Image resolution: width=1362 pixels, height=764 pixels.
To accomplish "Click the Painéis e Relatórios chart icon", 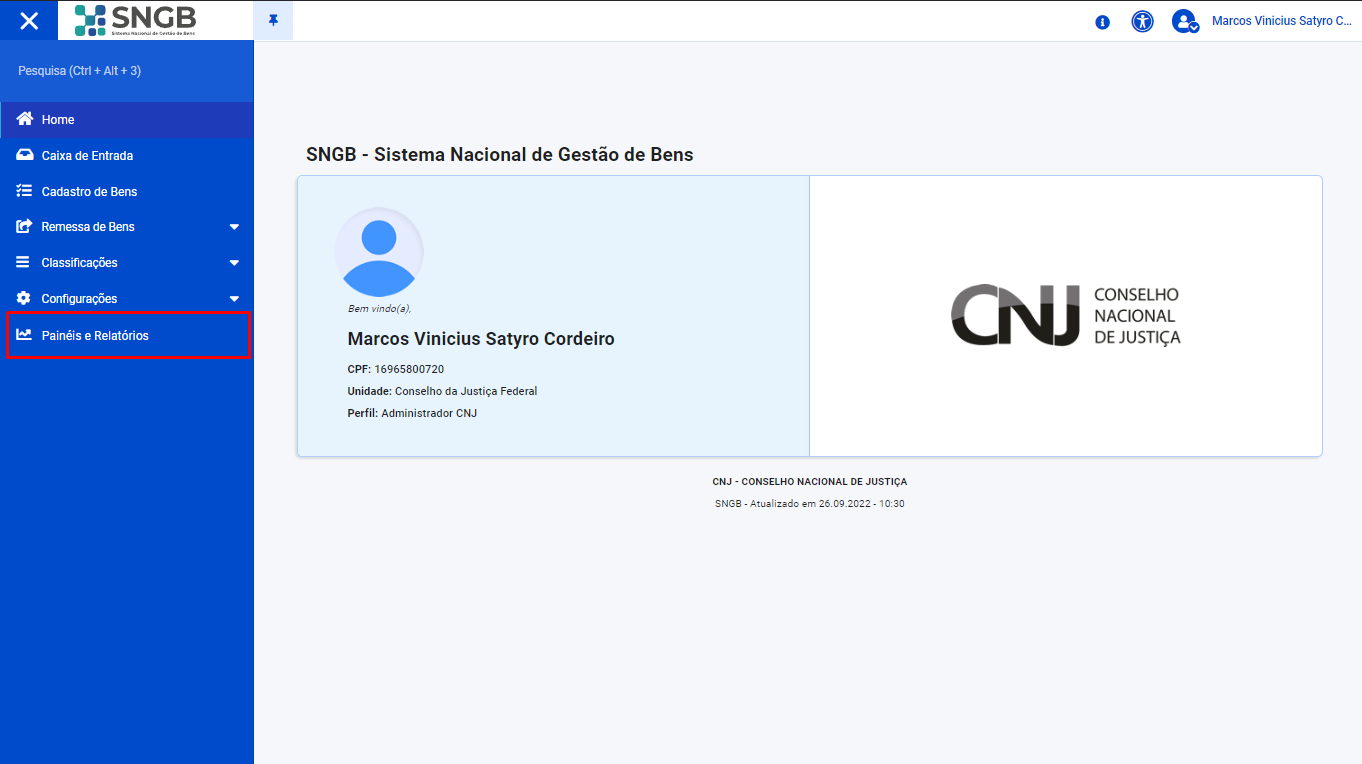I will point(25,335).
